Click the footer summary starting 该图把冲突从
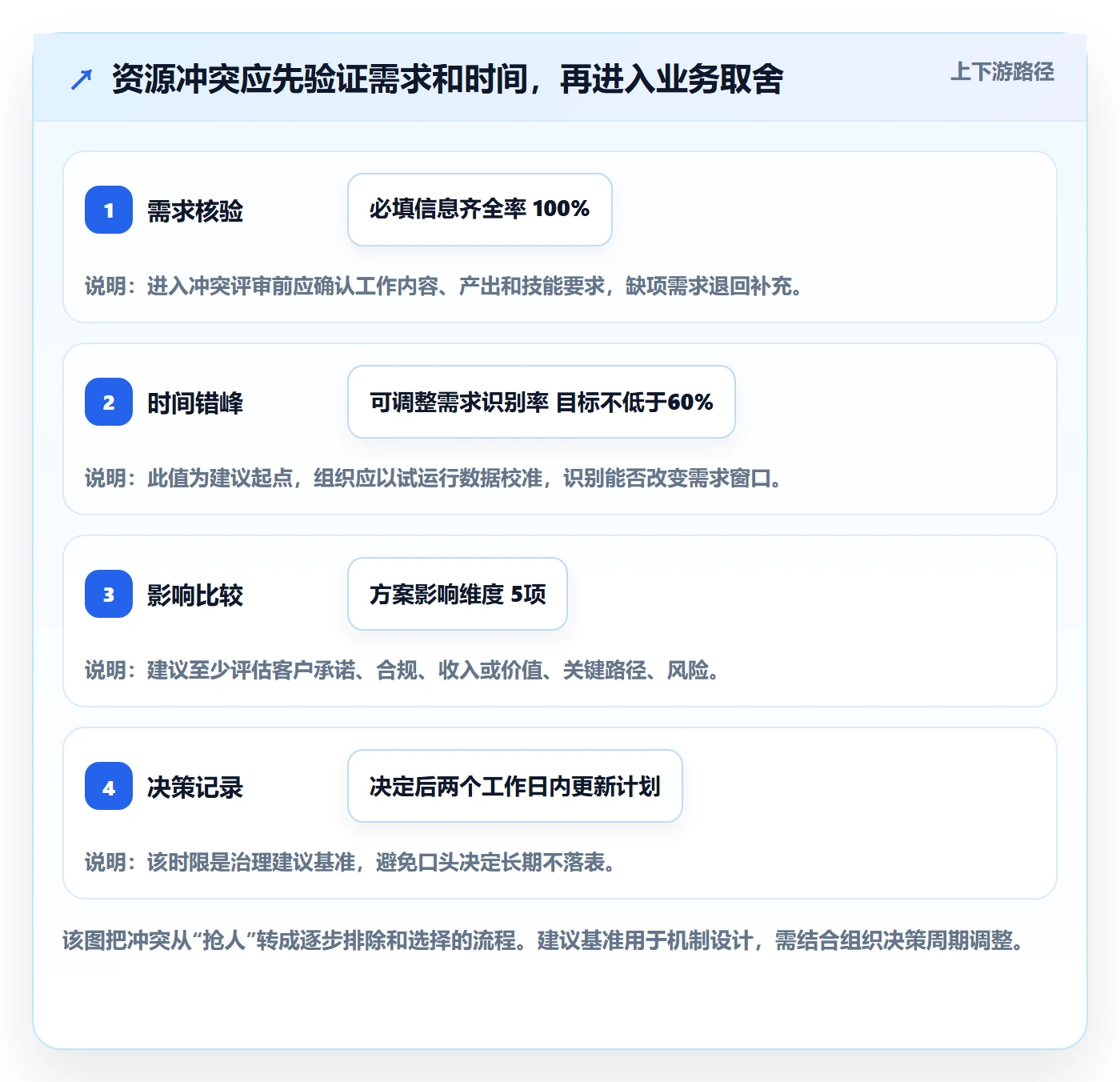The width and height of the screenshot is (1120, 1082). [x=545, y=940]
